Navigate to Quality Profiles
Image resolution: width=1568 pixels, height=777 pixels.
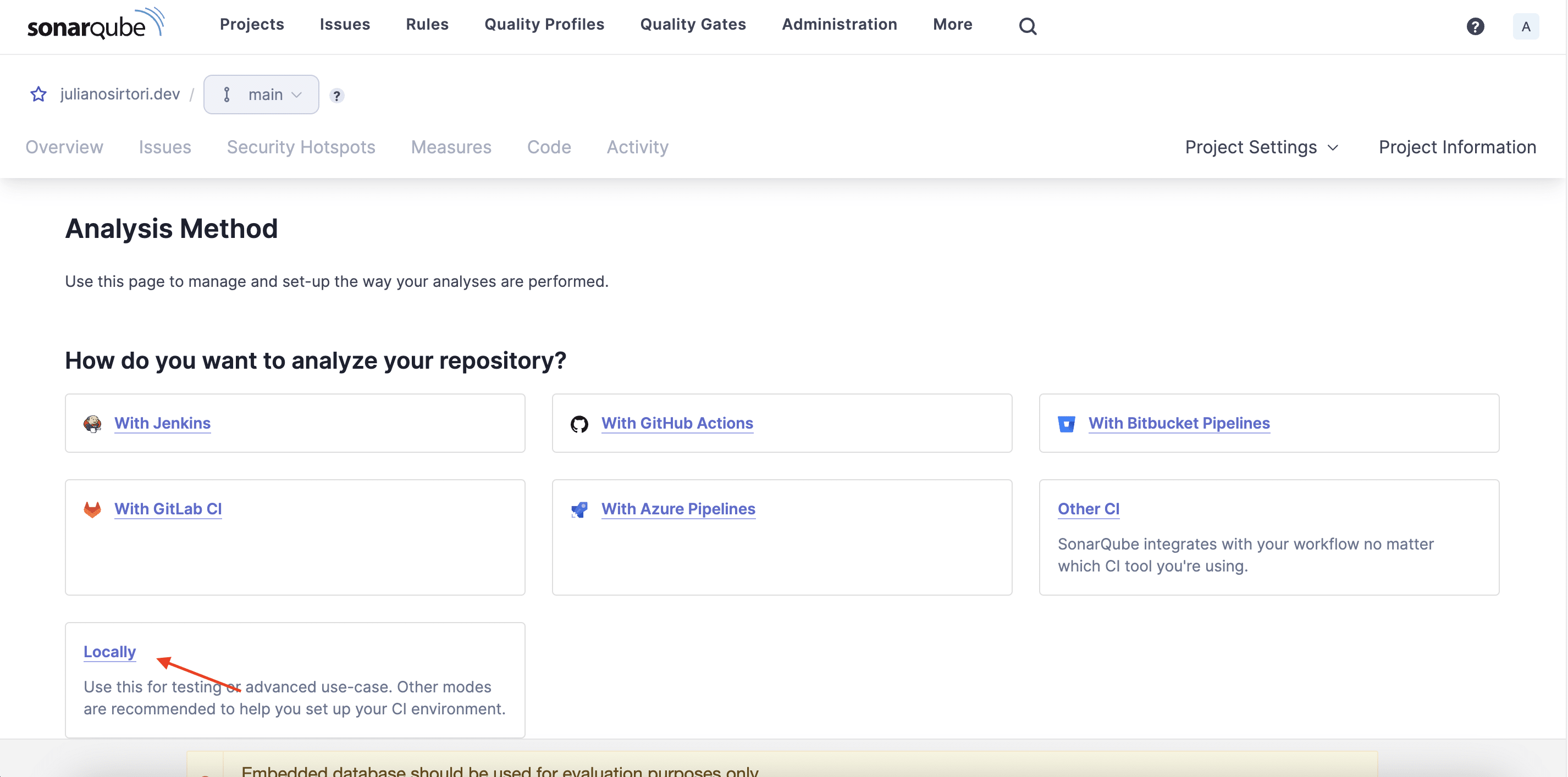pos(544,24)
